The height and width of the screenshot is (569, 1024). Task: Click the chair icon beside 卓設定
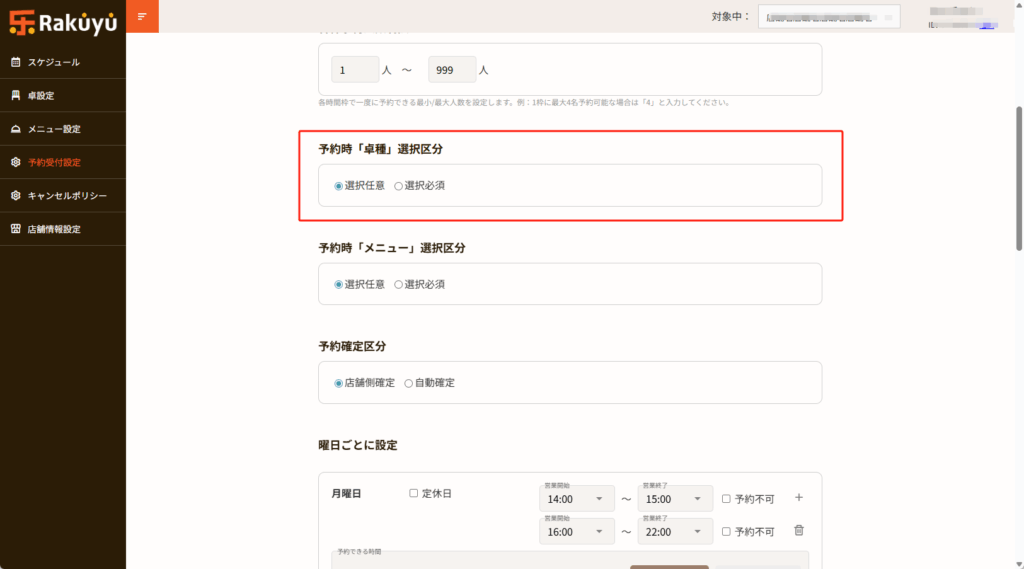click(x=15, y=96)
